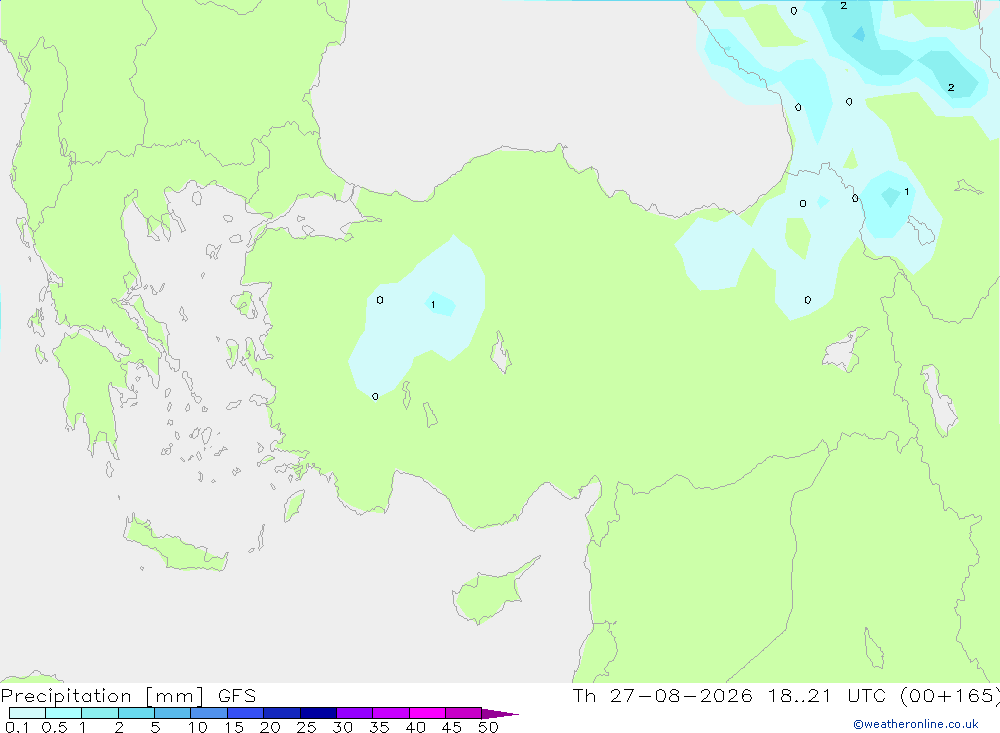1000x733 pixels.
Task: Click the purple swatch between 30 and 35
Action: [x=355, y=713]
